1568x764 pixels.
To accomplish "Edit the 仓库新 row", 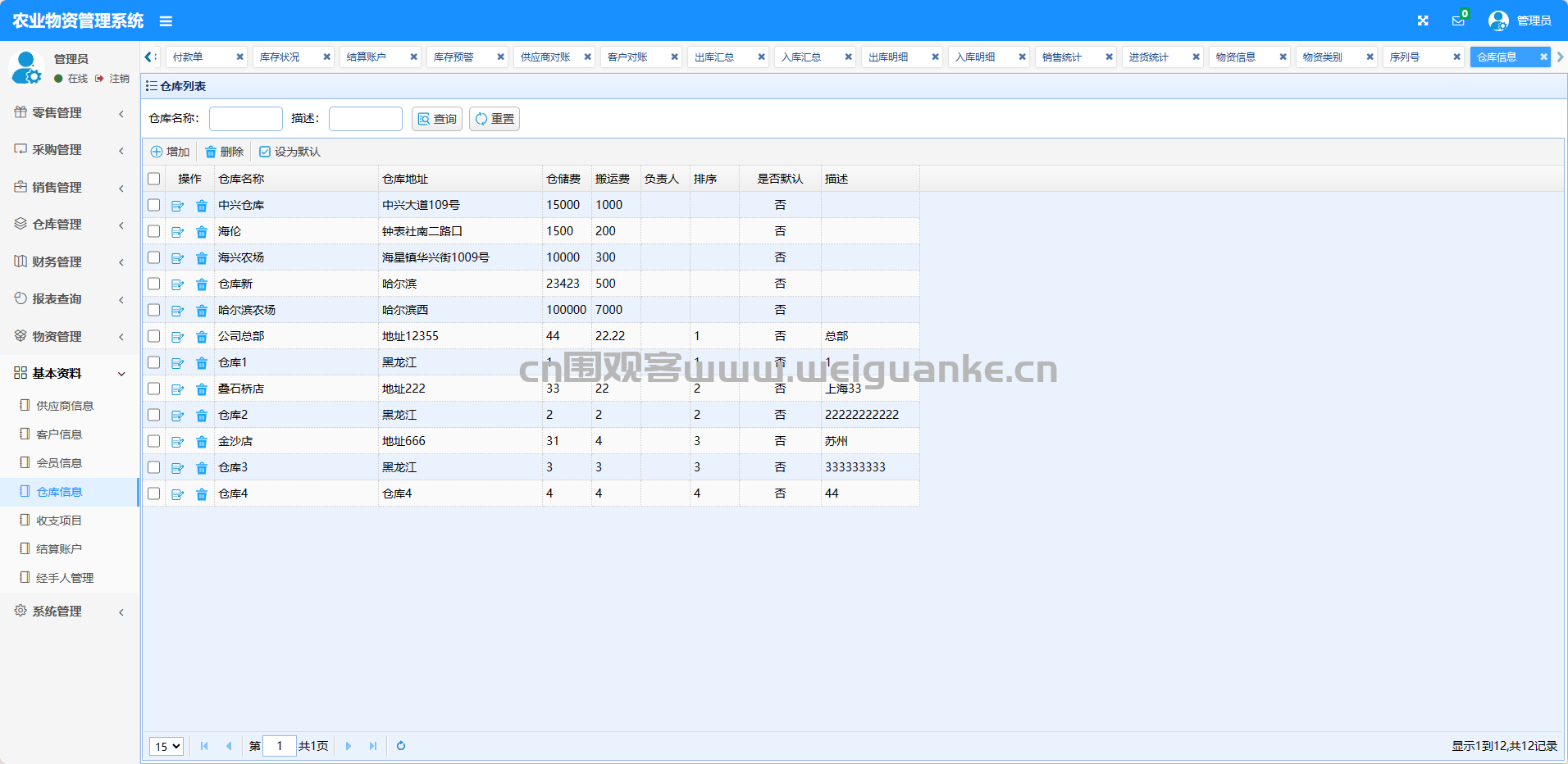I will click(x=177, y=284).
